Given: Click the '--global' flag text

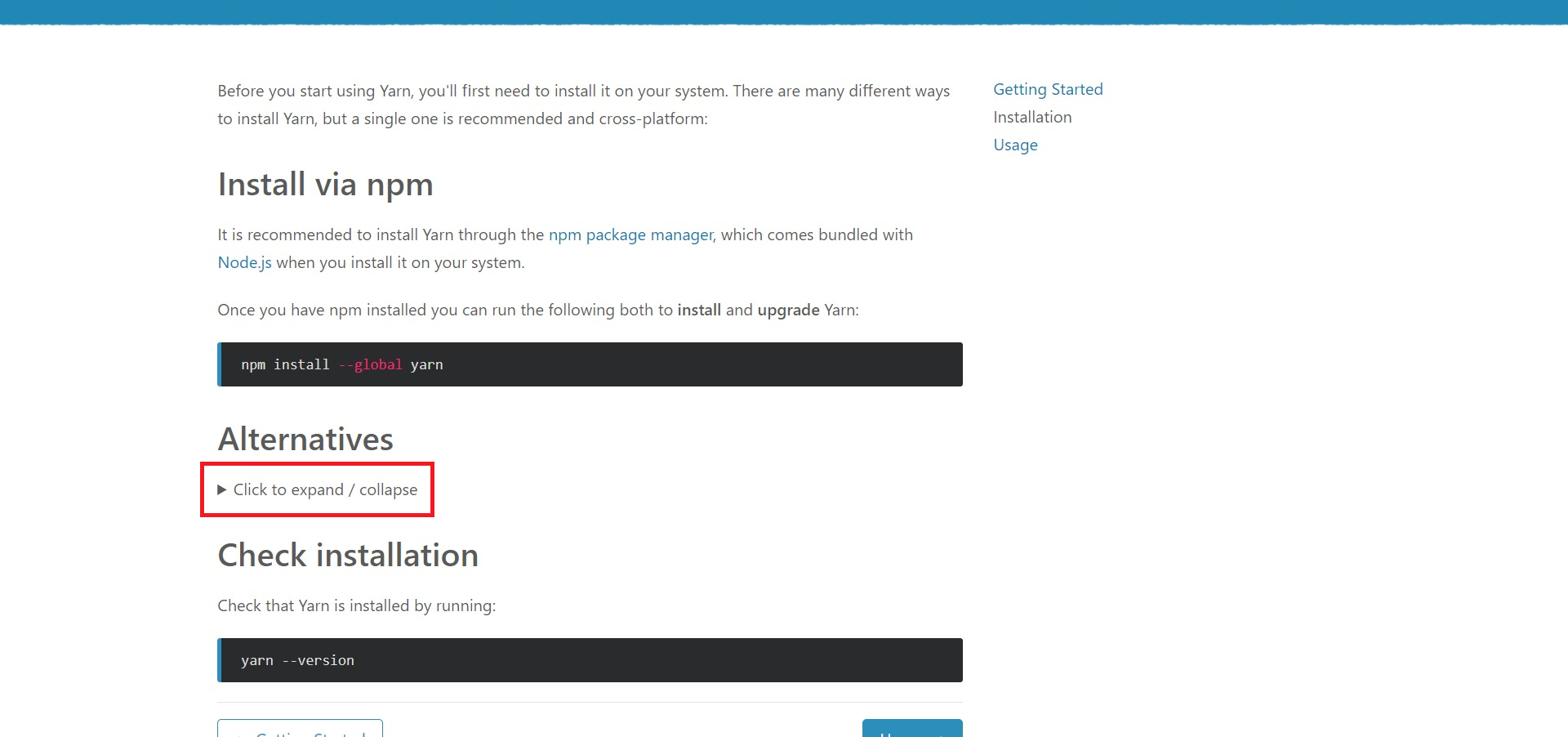Looking at the screenshot, I should point(370,364).
